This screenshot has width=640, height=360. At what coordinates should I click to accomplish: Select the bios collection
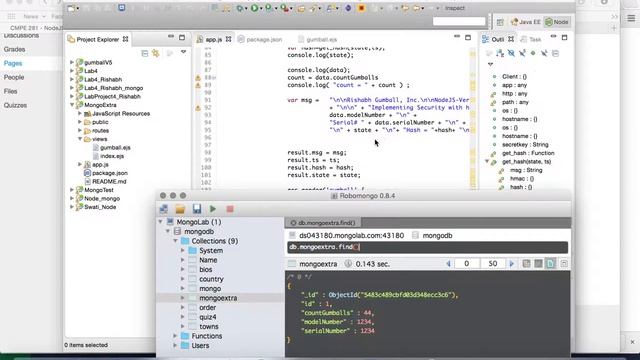[206, 269]
